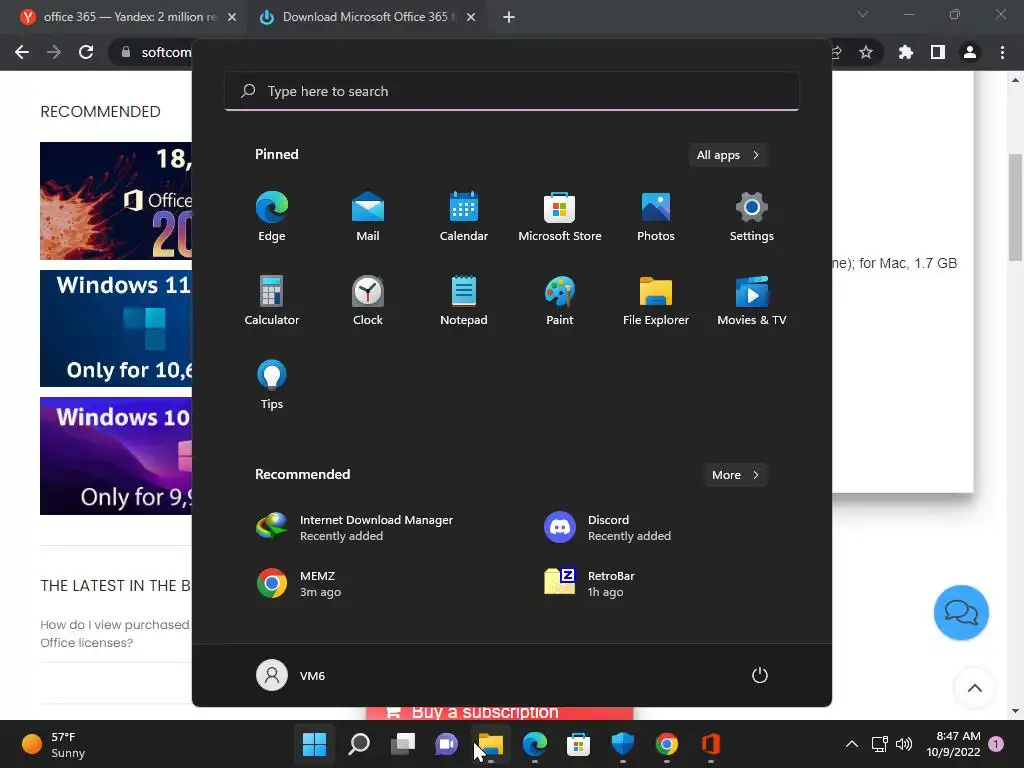Screen dimensions: 1024x768
Task: Toggle Chrome side panel
Action: [938, 52]
